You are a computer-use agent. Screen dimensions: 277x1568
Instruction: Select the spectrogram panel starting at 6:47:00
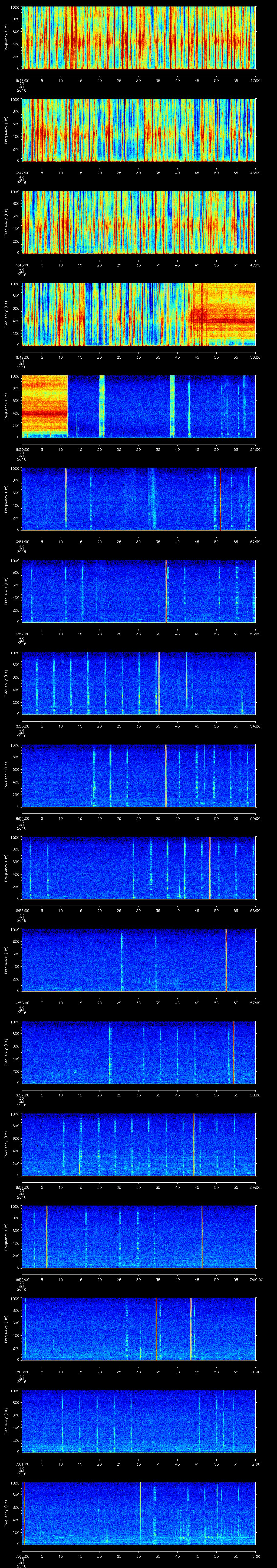(139, 130)
